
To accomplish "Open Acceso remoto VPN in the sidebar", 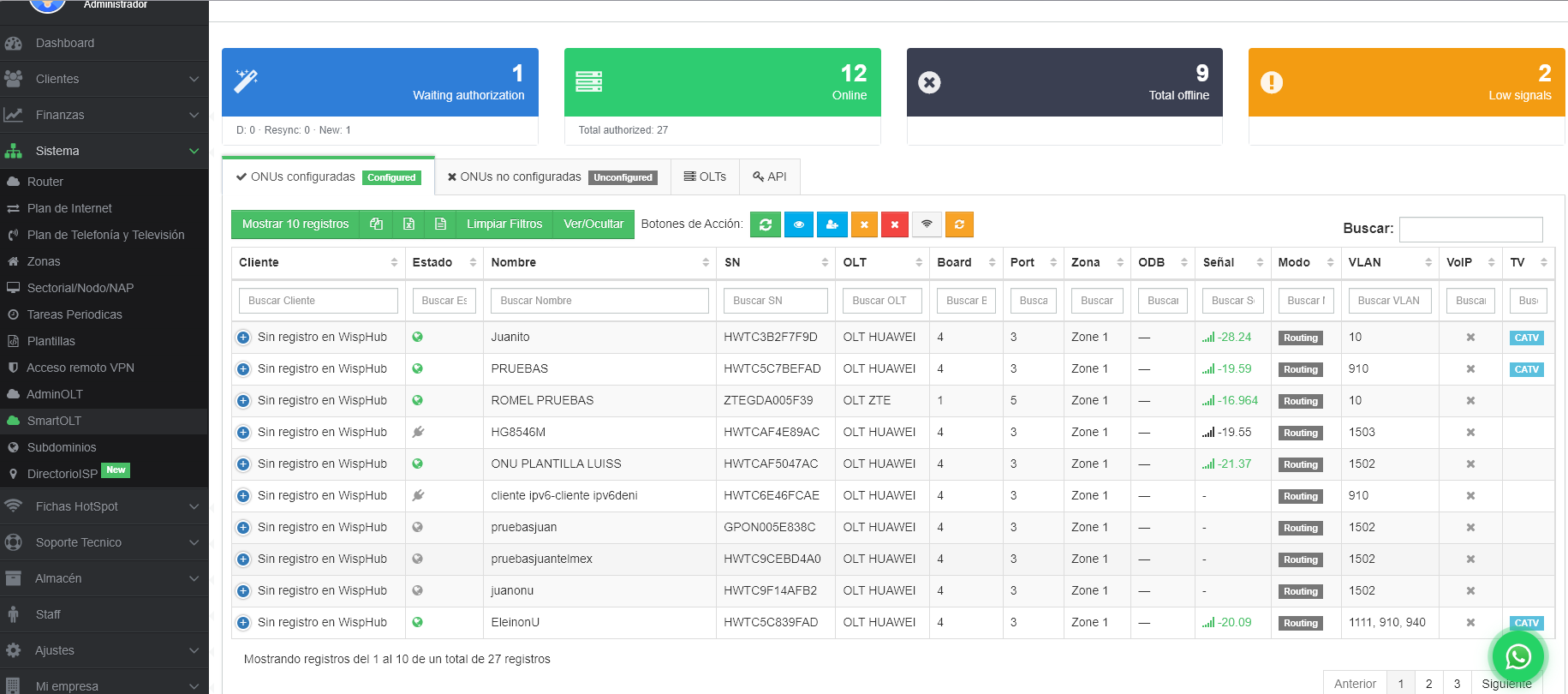I will point(80,368).
